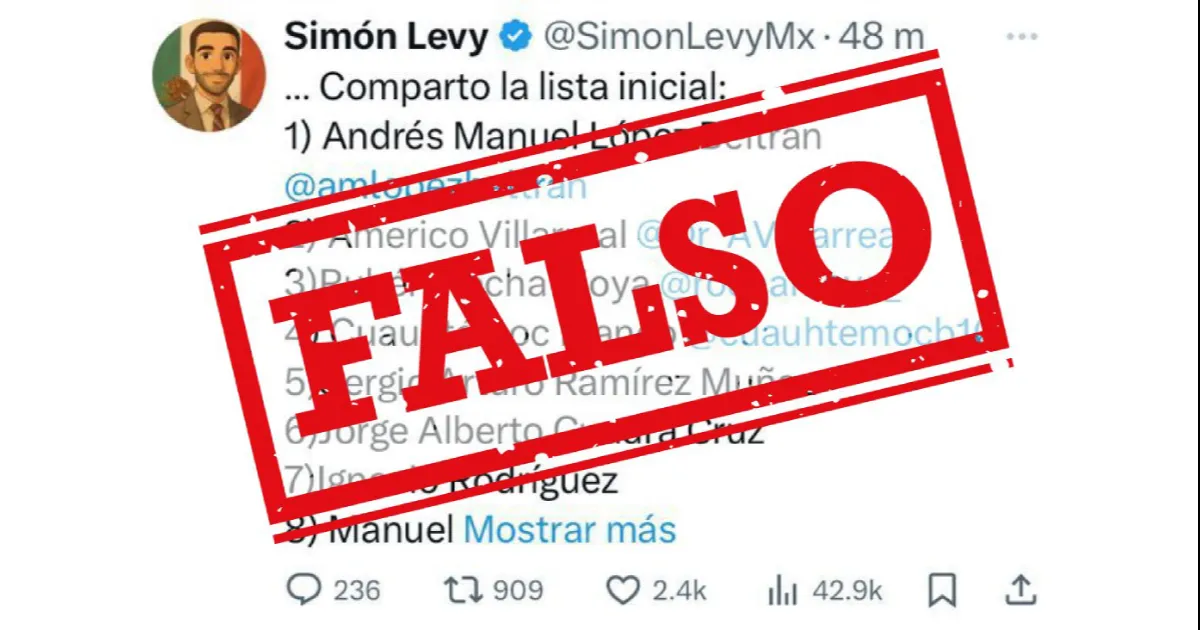This screenshot has height=630, width=1200.
Task: Bookmark the tweet with bookmark icon
Action: [942, 591]
